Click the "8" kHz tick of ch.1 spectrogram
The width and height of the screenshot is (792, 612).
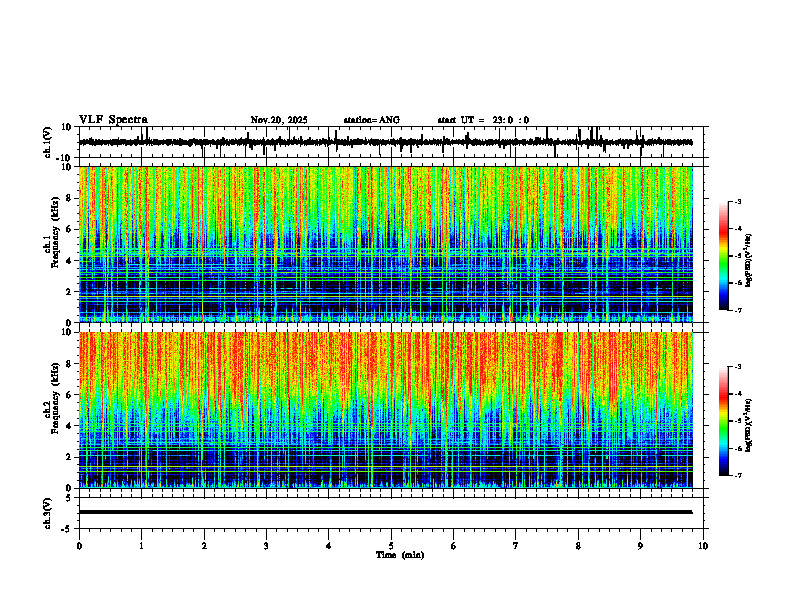point(71,198)
